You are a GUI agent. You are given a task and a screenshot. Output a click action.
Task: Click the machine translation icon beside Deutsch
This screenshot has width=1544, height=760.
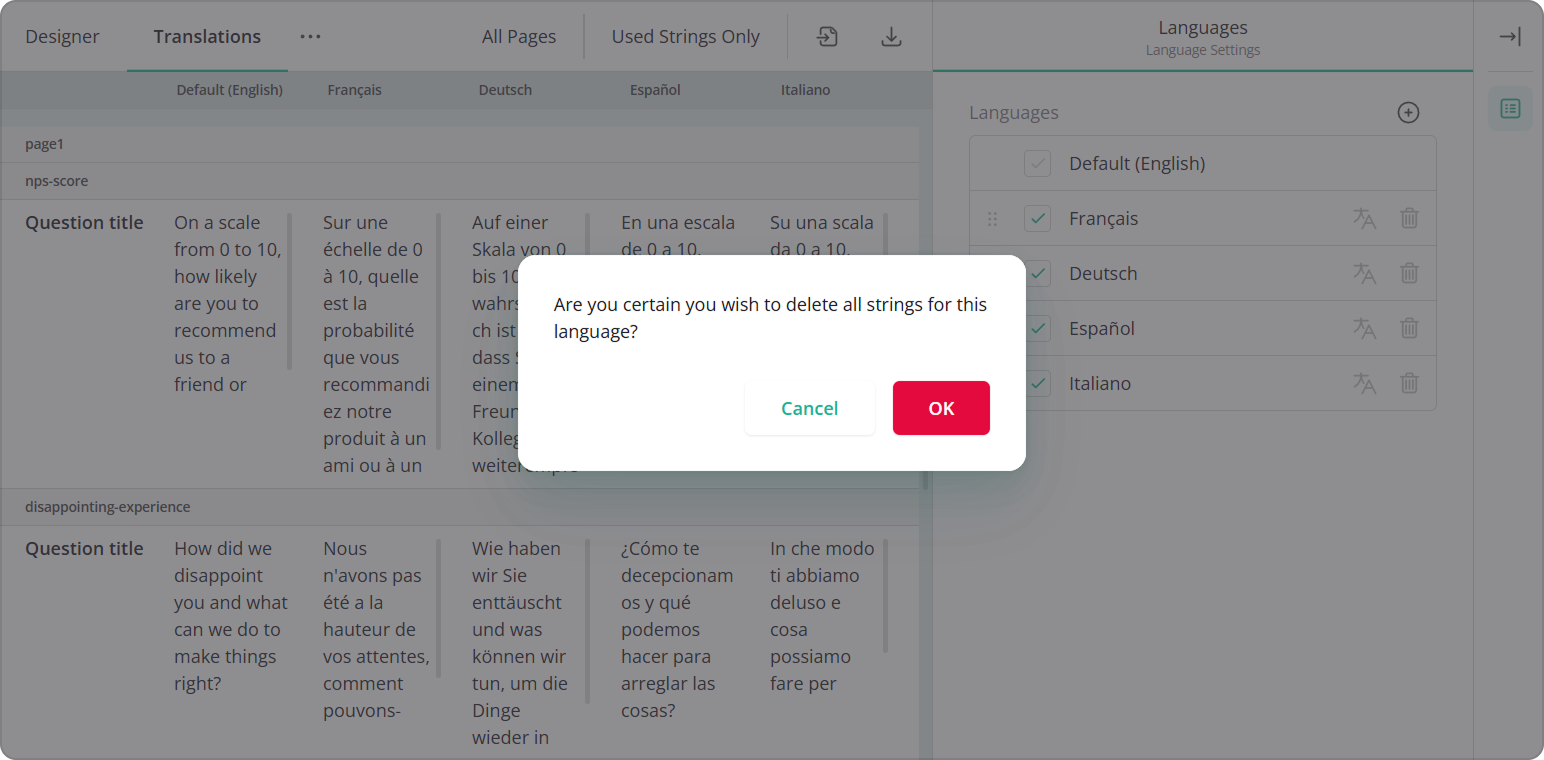pyautogui.click(x=1364, y=273)
